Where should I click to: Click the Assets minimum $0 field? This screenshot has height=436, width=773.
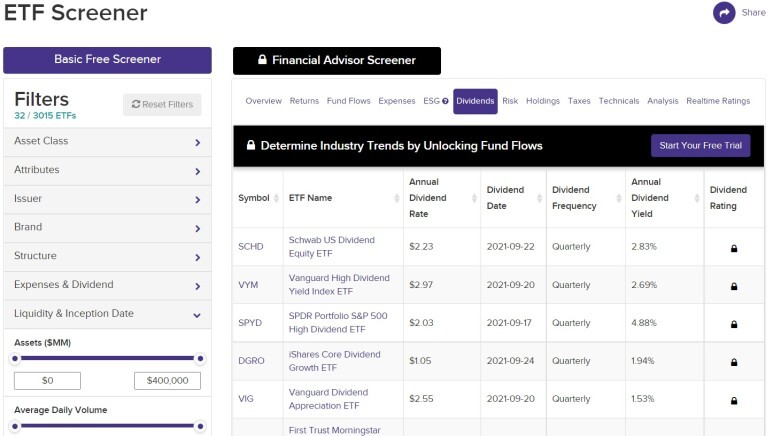tap(47, 381)
